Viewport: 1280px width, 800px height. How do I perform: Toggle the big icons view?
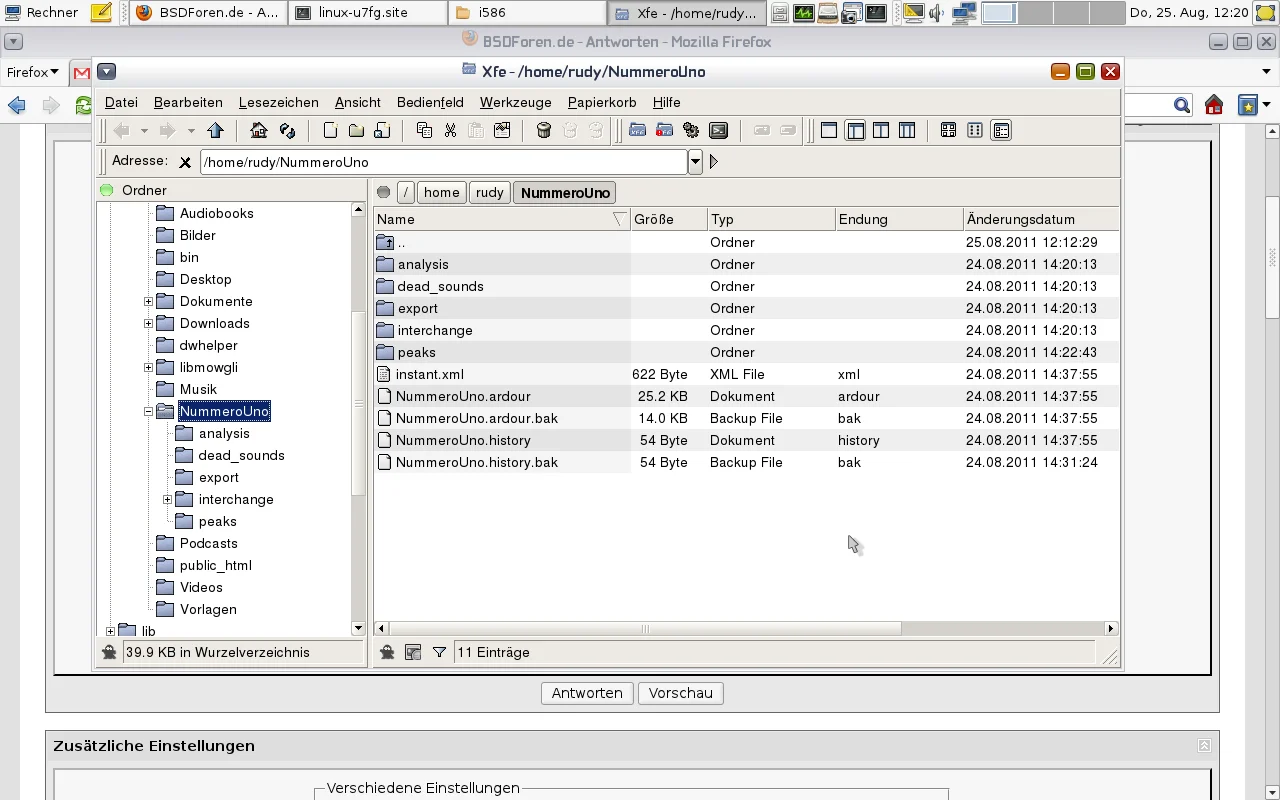(948, 131)
